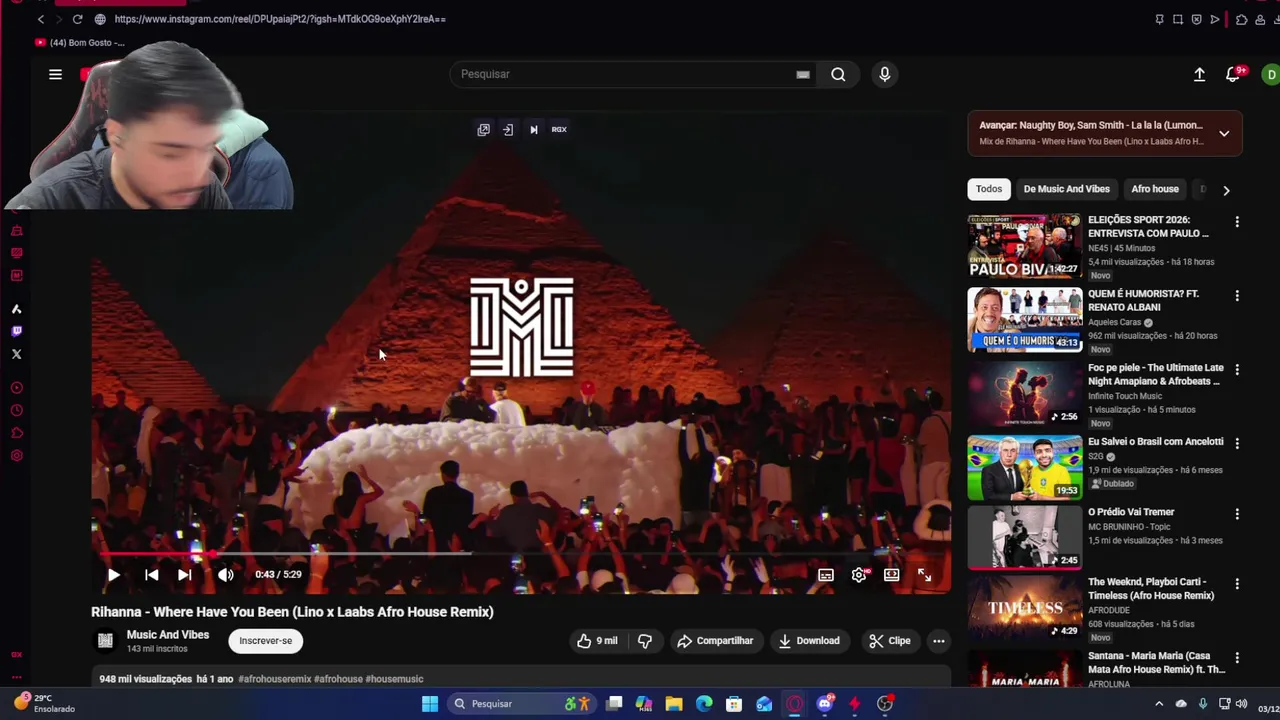Open more actions menu below the video
Image resolution: width=1280 pixels, height=720 pixels.
pyautogui.click(x=938, y=641)
